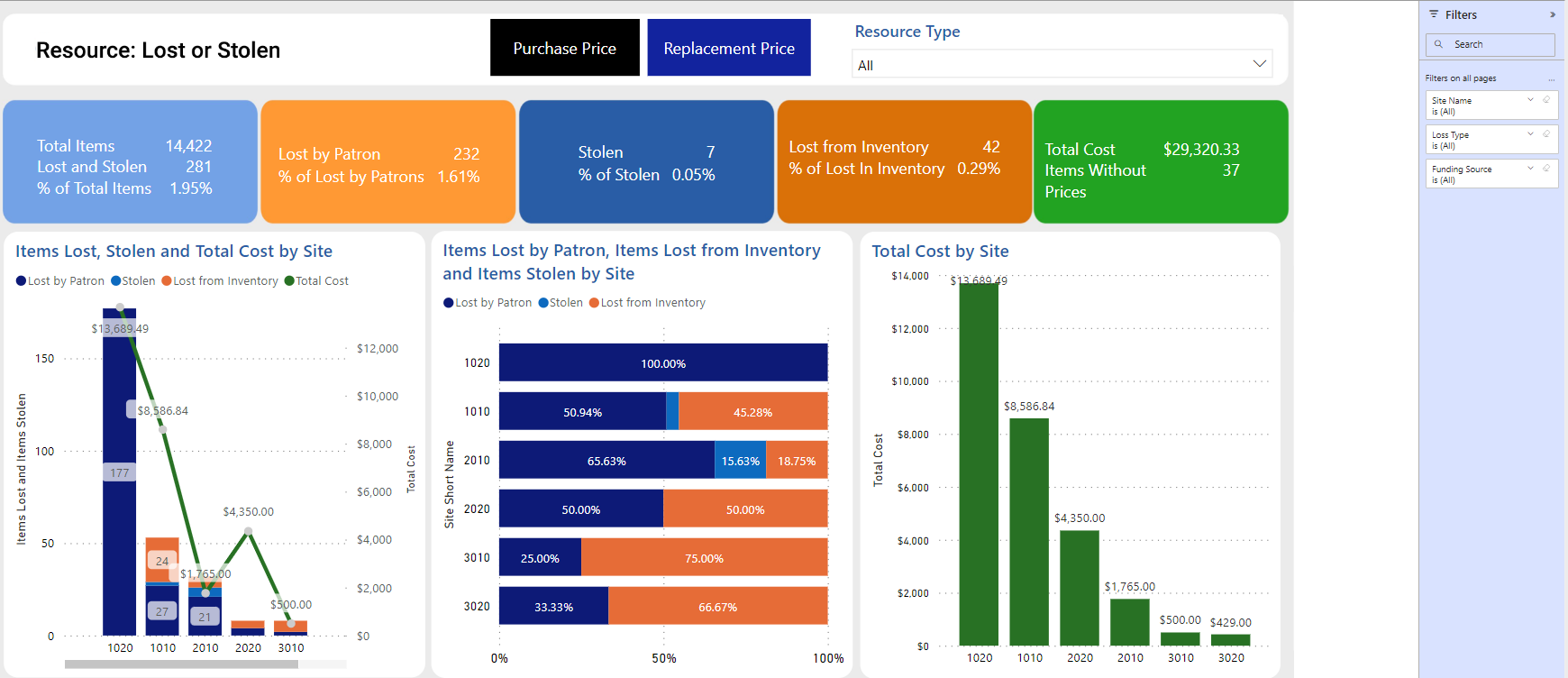
Task: Open more options for Filters on all pages
Action: coord(1551,78)
